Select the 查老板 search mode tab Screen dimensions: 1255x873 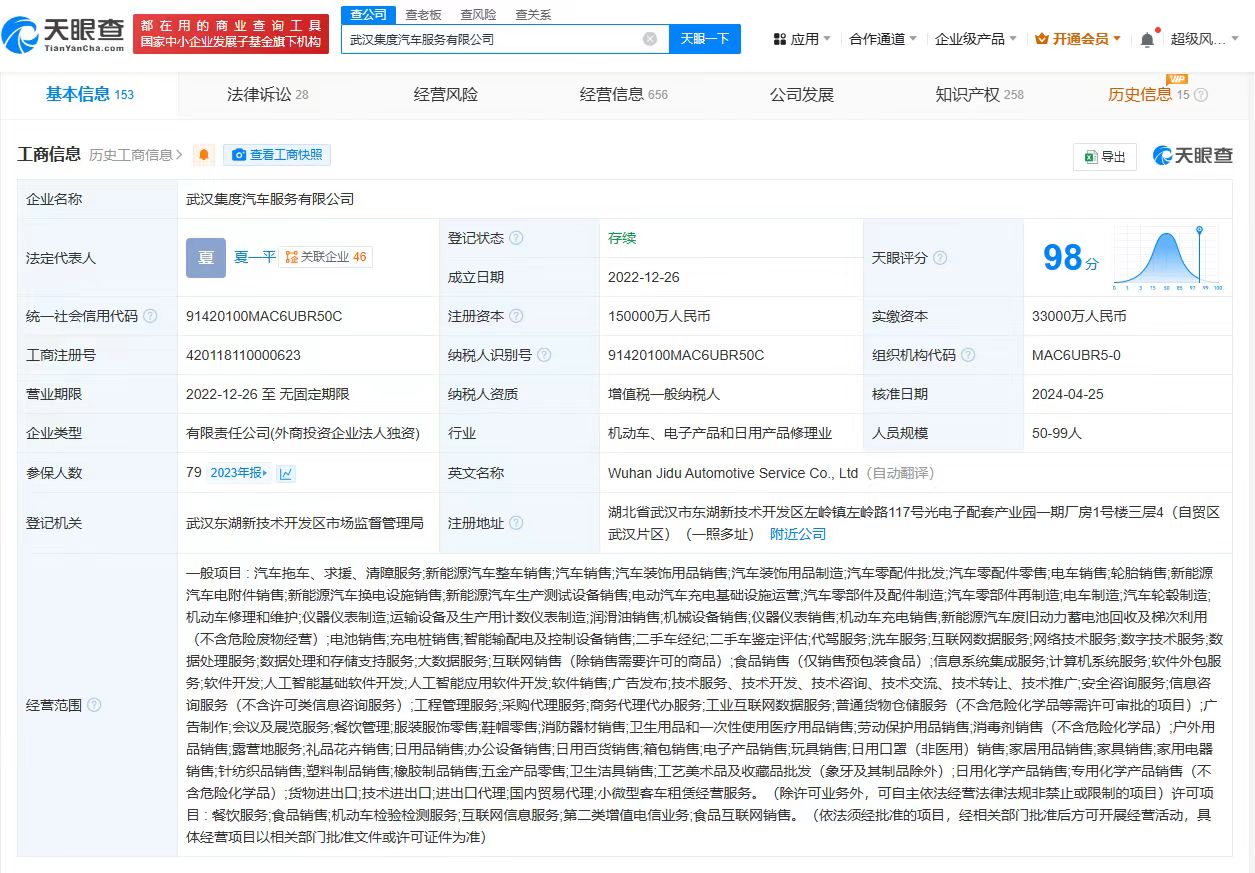click(423, 14)
